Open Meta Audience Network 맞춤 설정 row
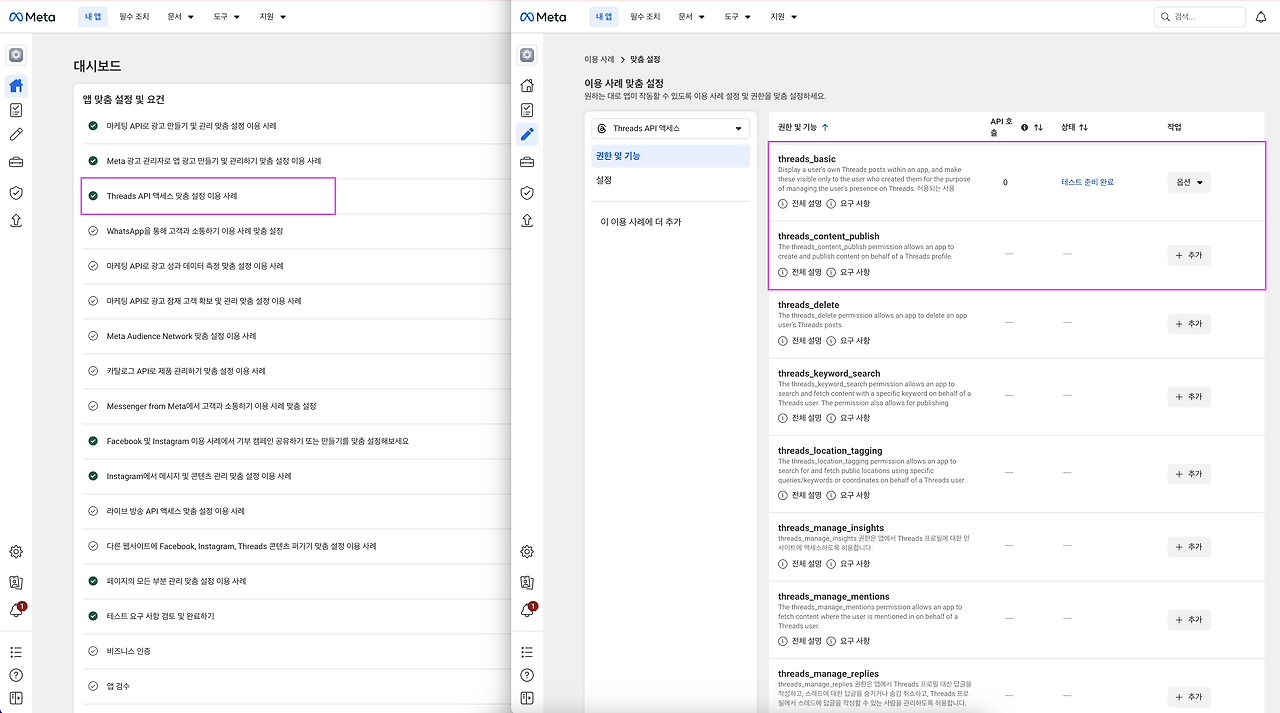 pos(297,336)
